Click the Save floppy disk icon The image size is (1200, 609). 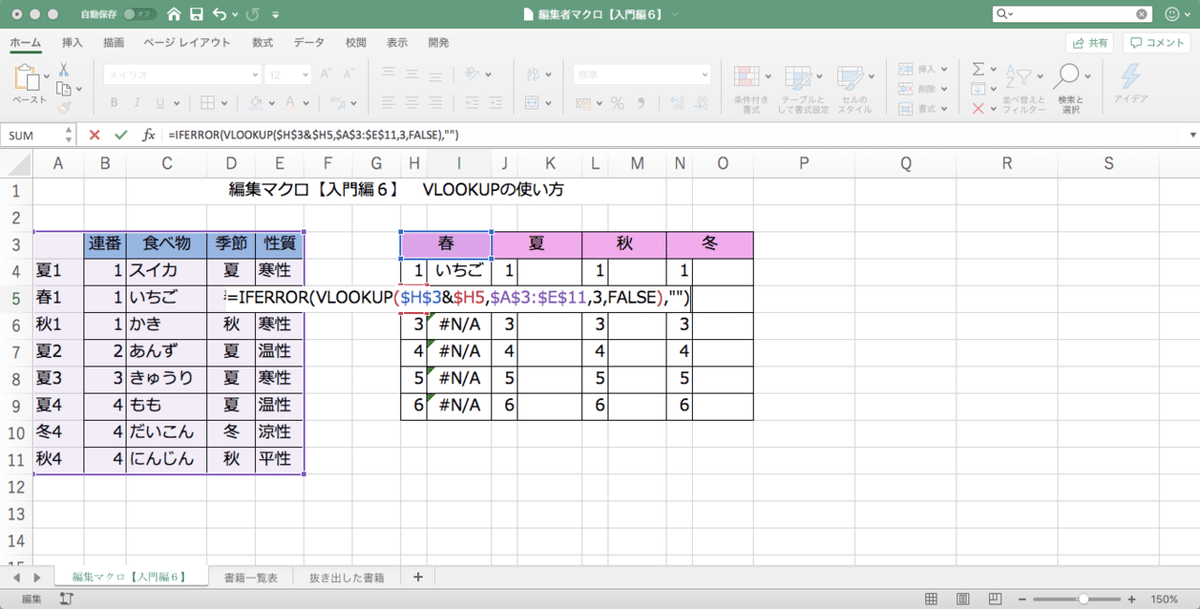(x=197, y=15)
